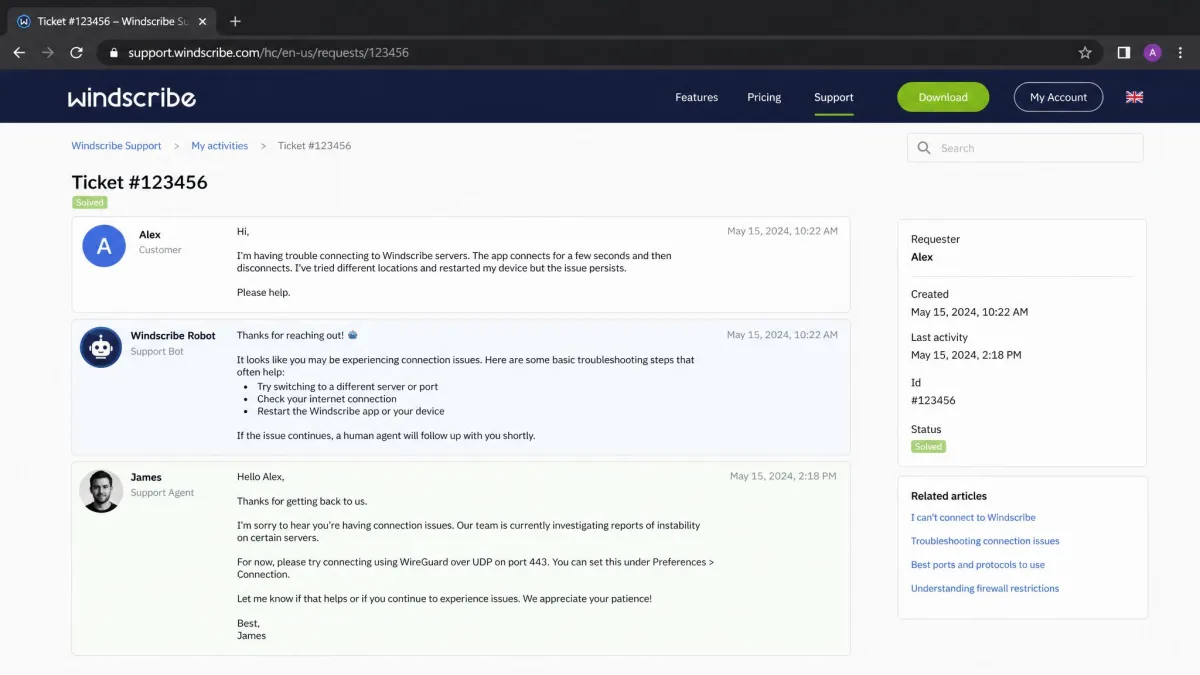This screenshot has width=1200, height=675.
Task: Click the My Account button
Action: pyautogui.click(x=1058, y=97)
